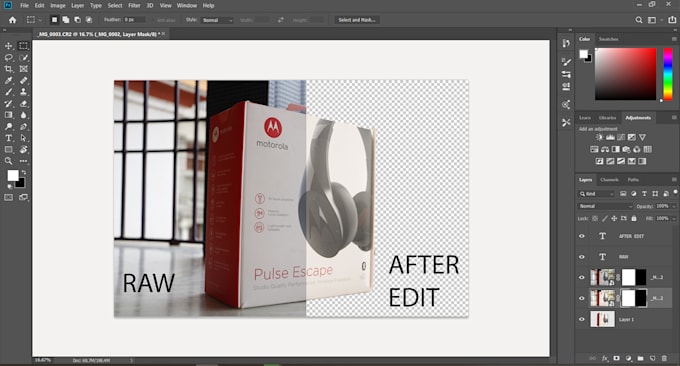Hide the RAW text layer
The width and height of the screenshot is (680, 366).
[582, 257]
